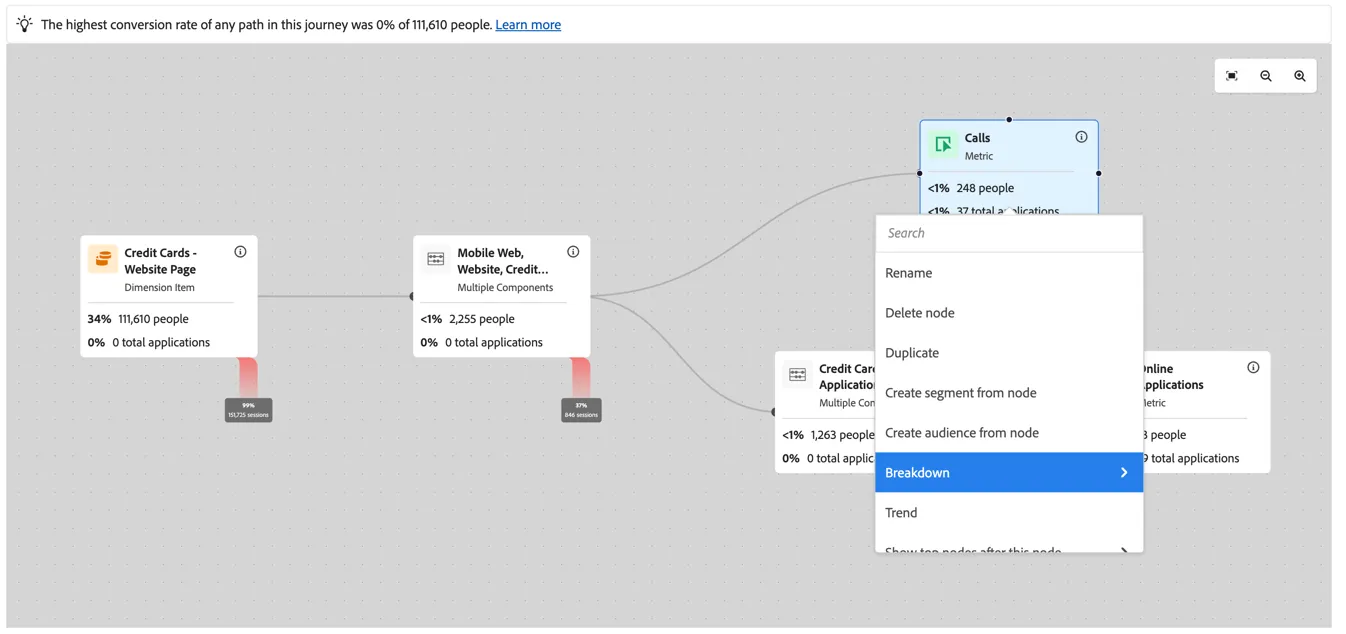Click the 248 people value
Viewport: 1346px width, 634px height.
click(985, 188)
